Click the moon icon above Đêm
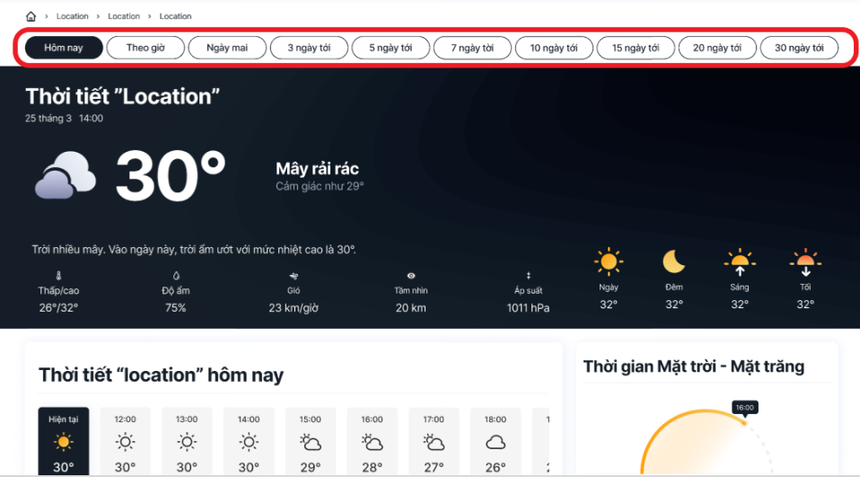This screenshot has width=860, height=477. [674, 262]
